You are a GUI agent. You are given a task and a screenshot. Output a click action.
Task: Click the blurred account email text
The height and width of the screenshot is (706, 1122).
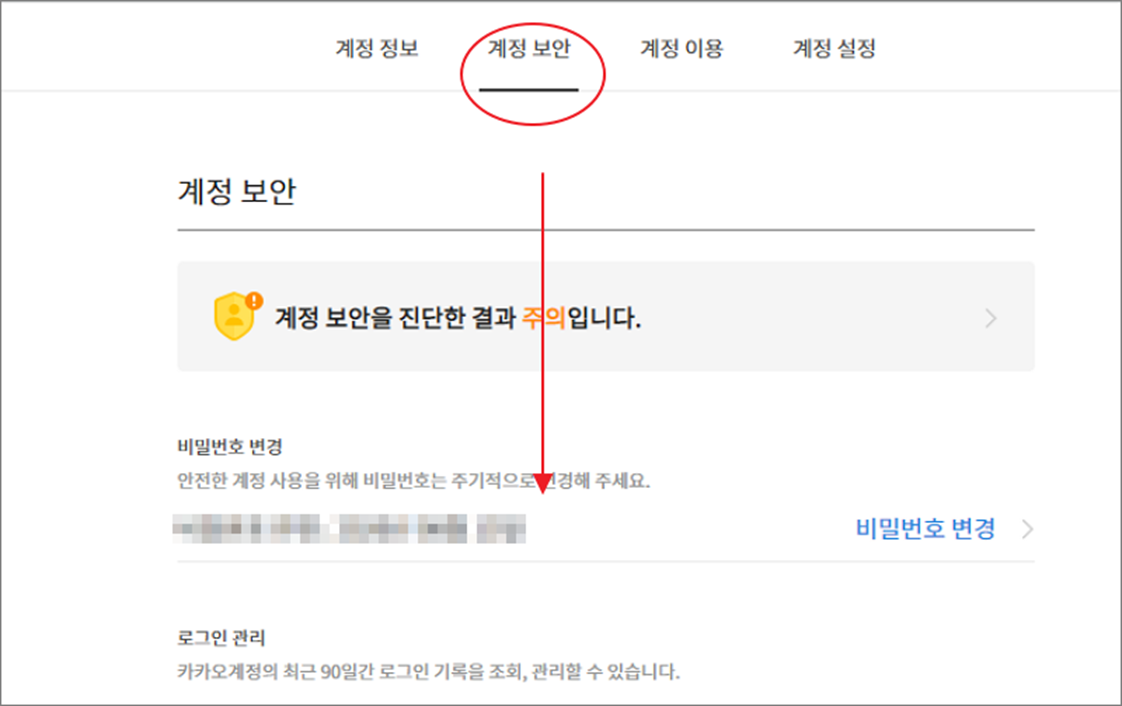point(349,529)
